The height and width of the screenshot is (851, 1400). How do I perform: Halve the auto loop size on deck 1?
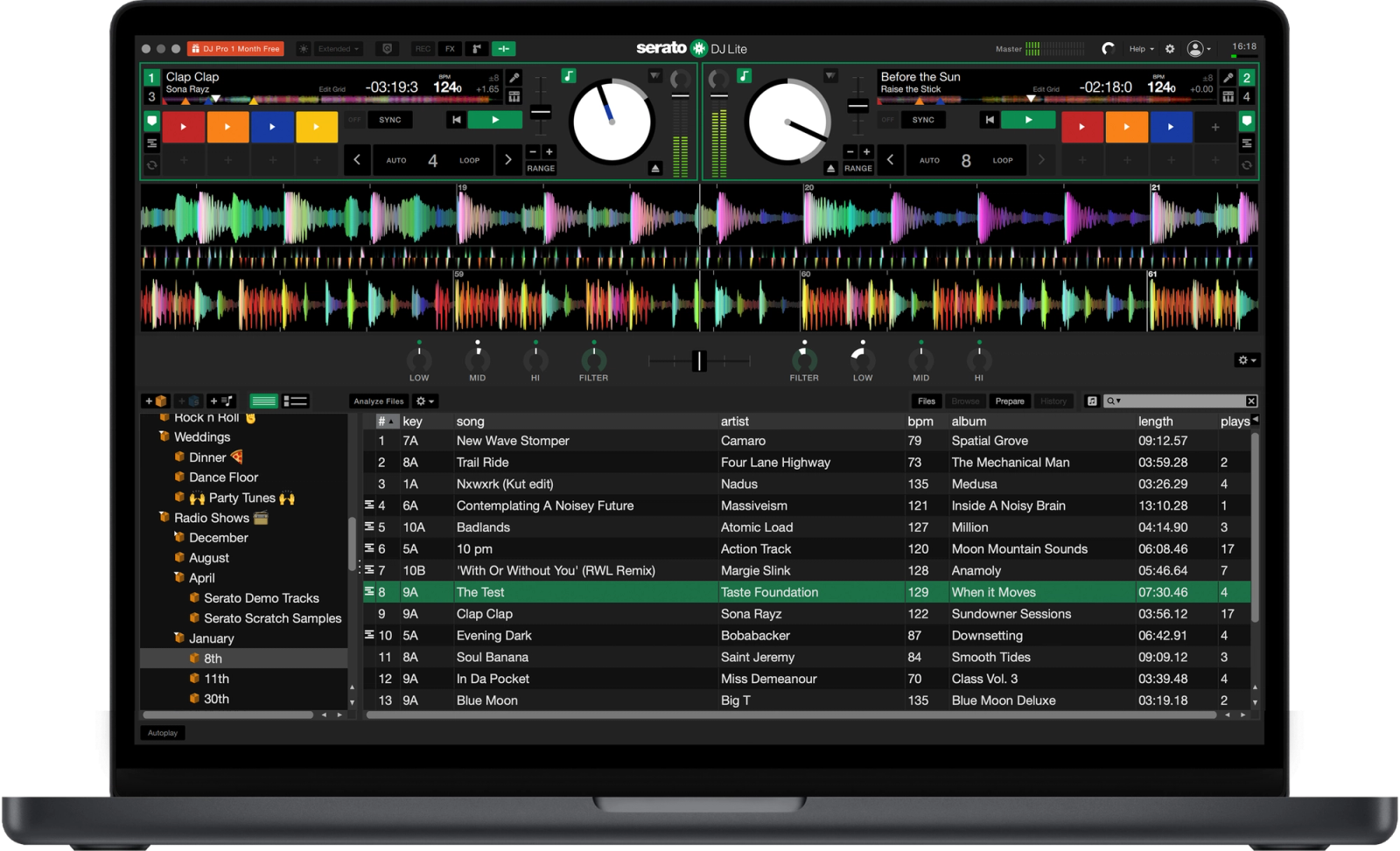pos(357,160)
